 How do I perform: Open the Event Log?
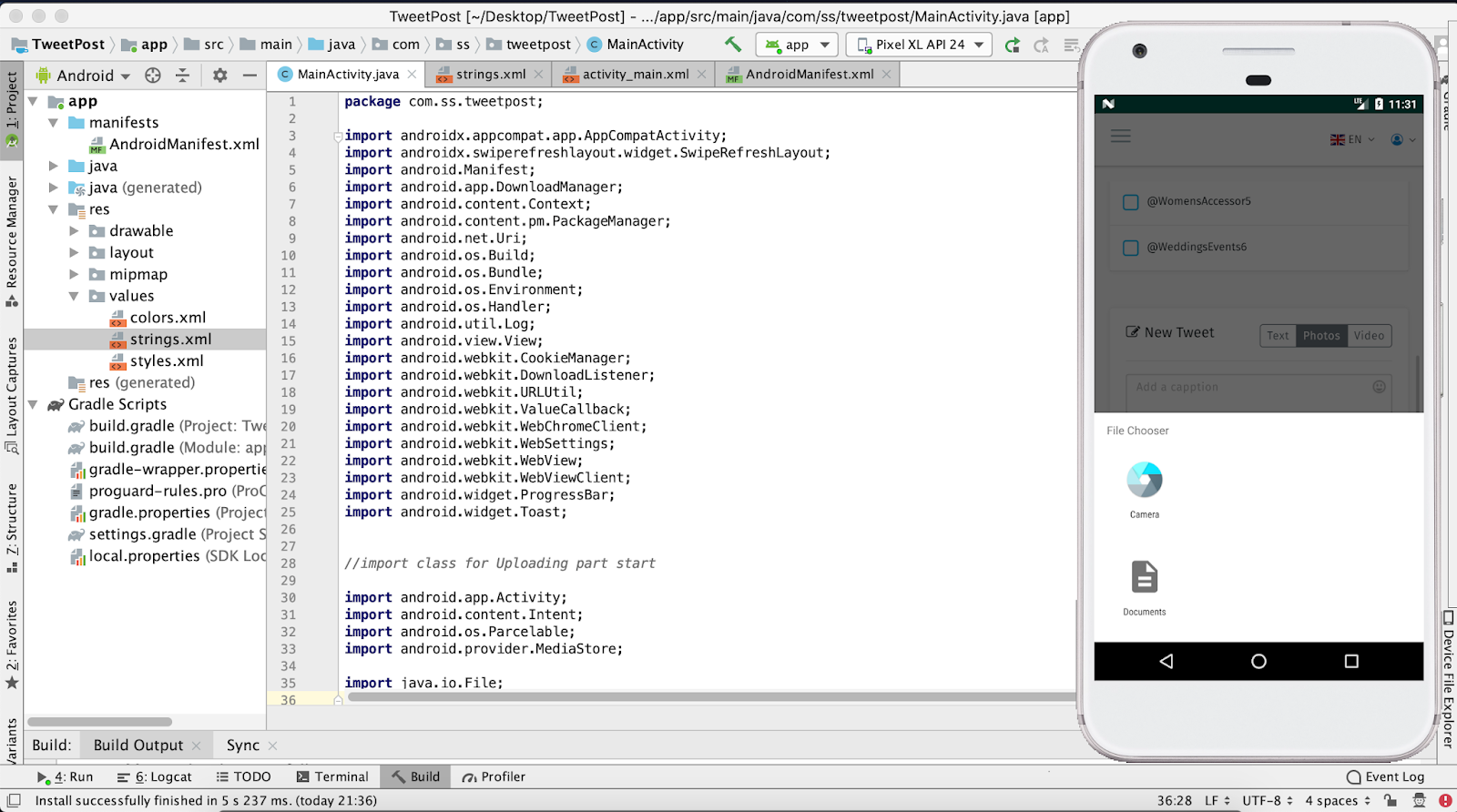[x=1385, y=777]
